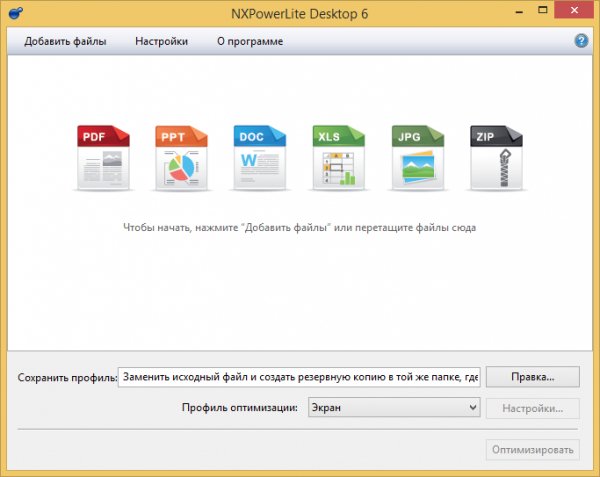Click the PDF file type icon
This screenshot has height=477, width=600.
pos(103,158)
